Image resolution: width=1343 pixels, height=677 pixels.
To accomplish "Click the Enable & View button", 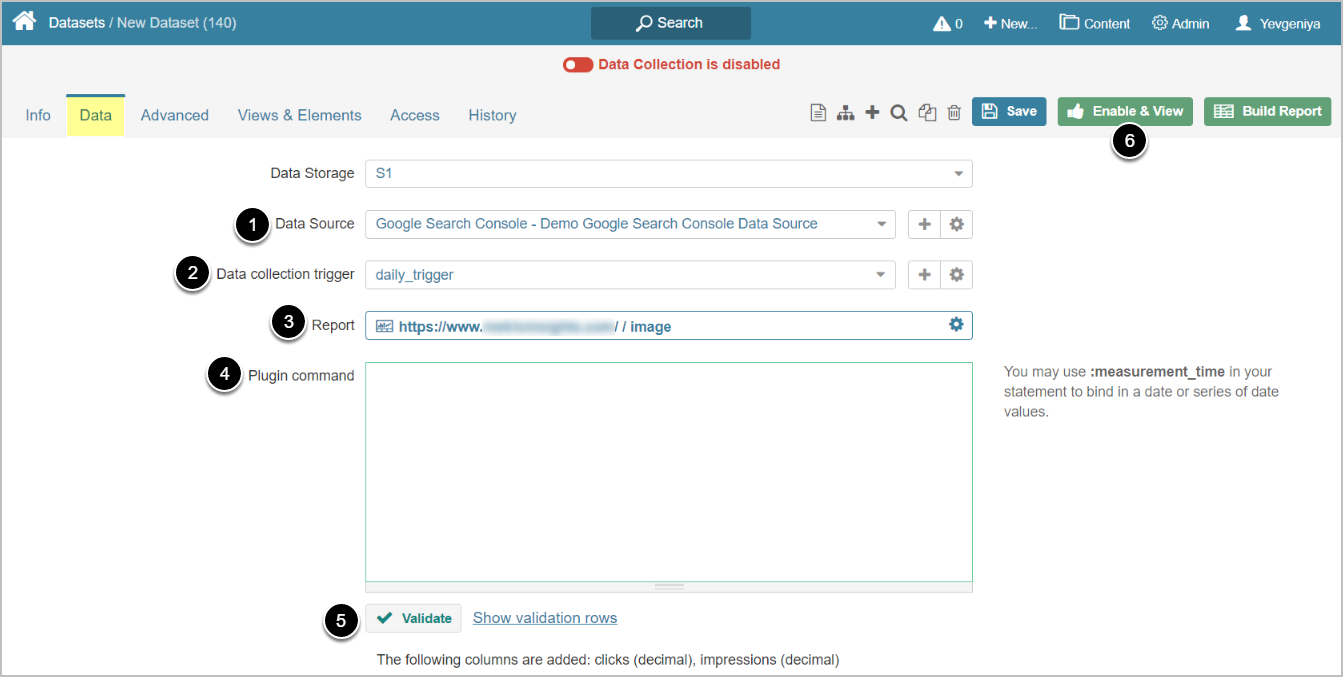I will coord(1125,111).
